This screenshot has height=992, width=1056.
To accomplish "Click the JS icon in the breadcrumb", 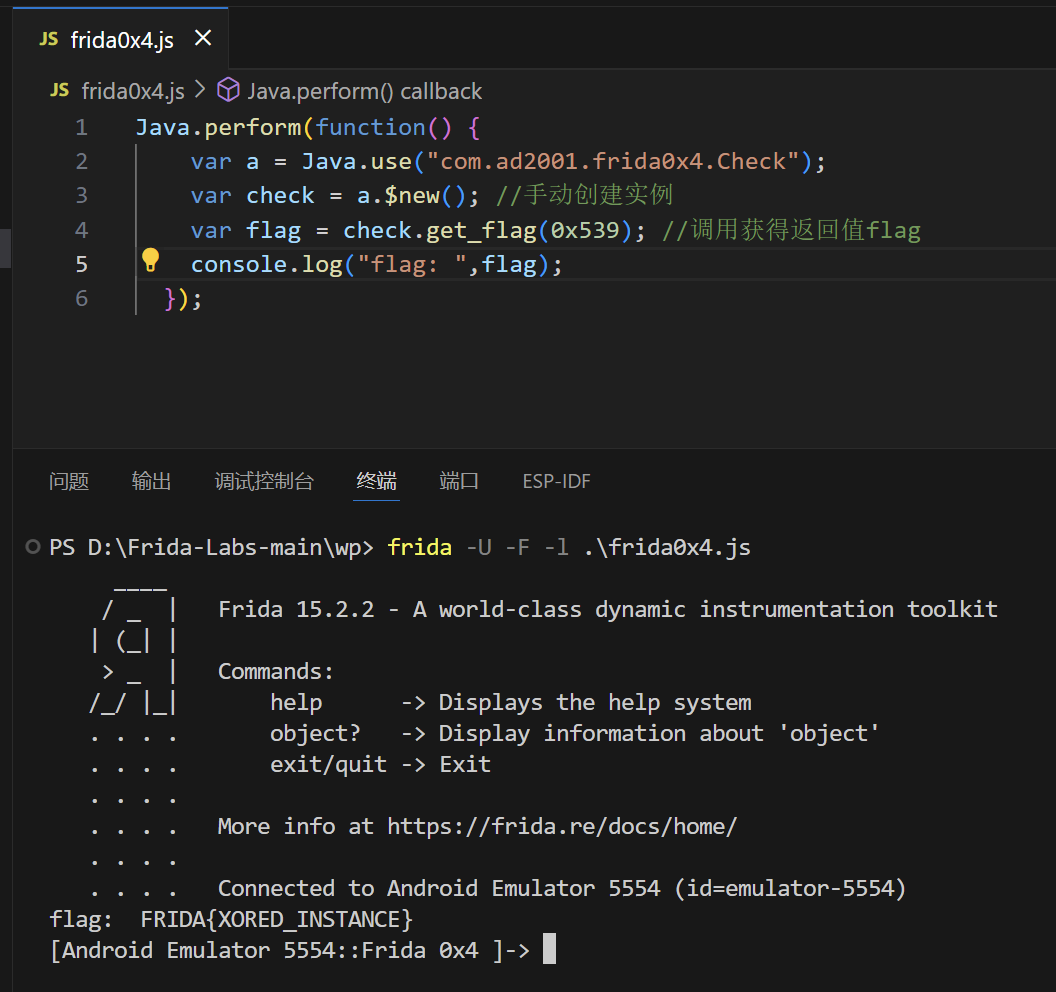I will pyautogui.click(x=59, y=90).
